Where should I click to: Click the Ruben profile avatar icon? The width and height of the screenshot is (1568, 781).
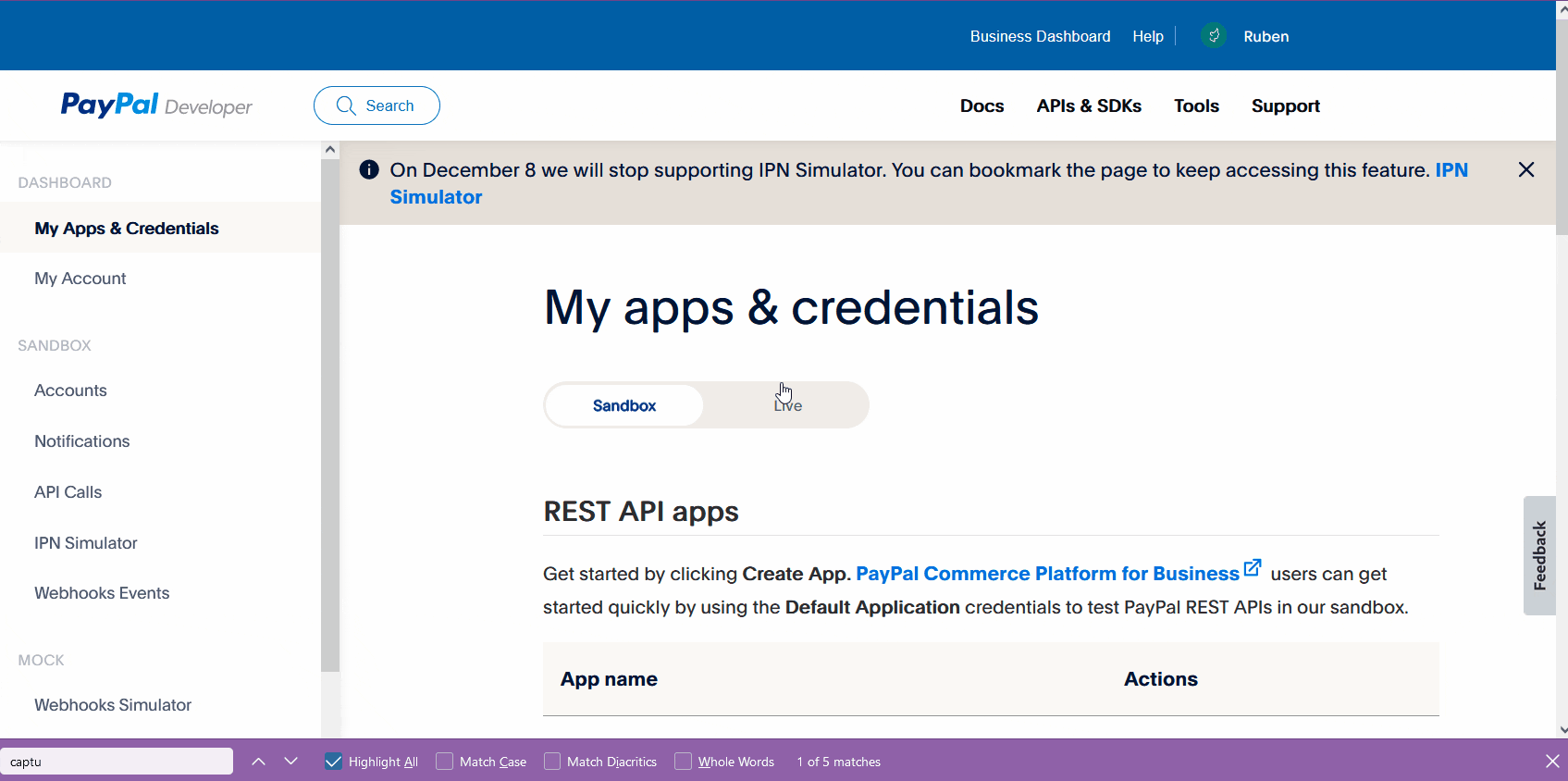(1213, 36)
